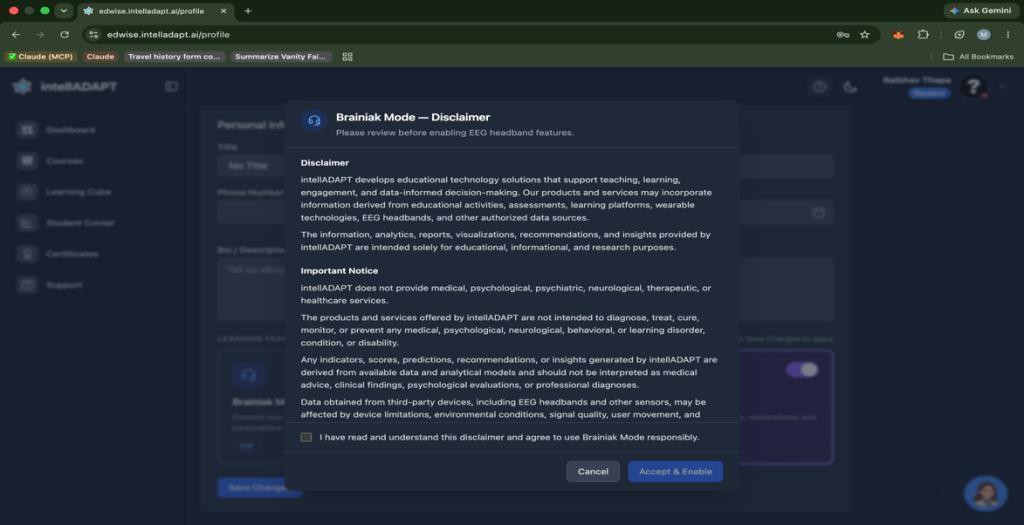The image size is (1024, 525).
Task: Toggle the purple learning feature switch
Action: pos(802,370)
